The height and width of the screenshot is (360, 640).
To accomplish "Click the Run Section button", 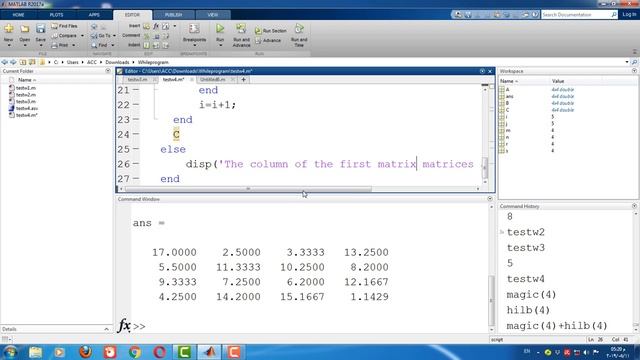I will (271, 31).
